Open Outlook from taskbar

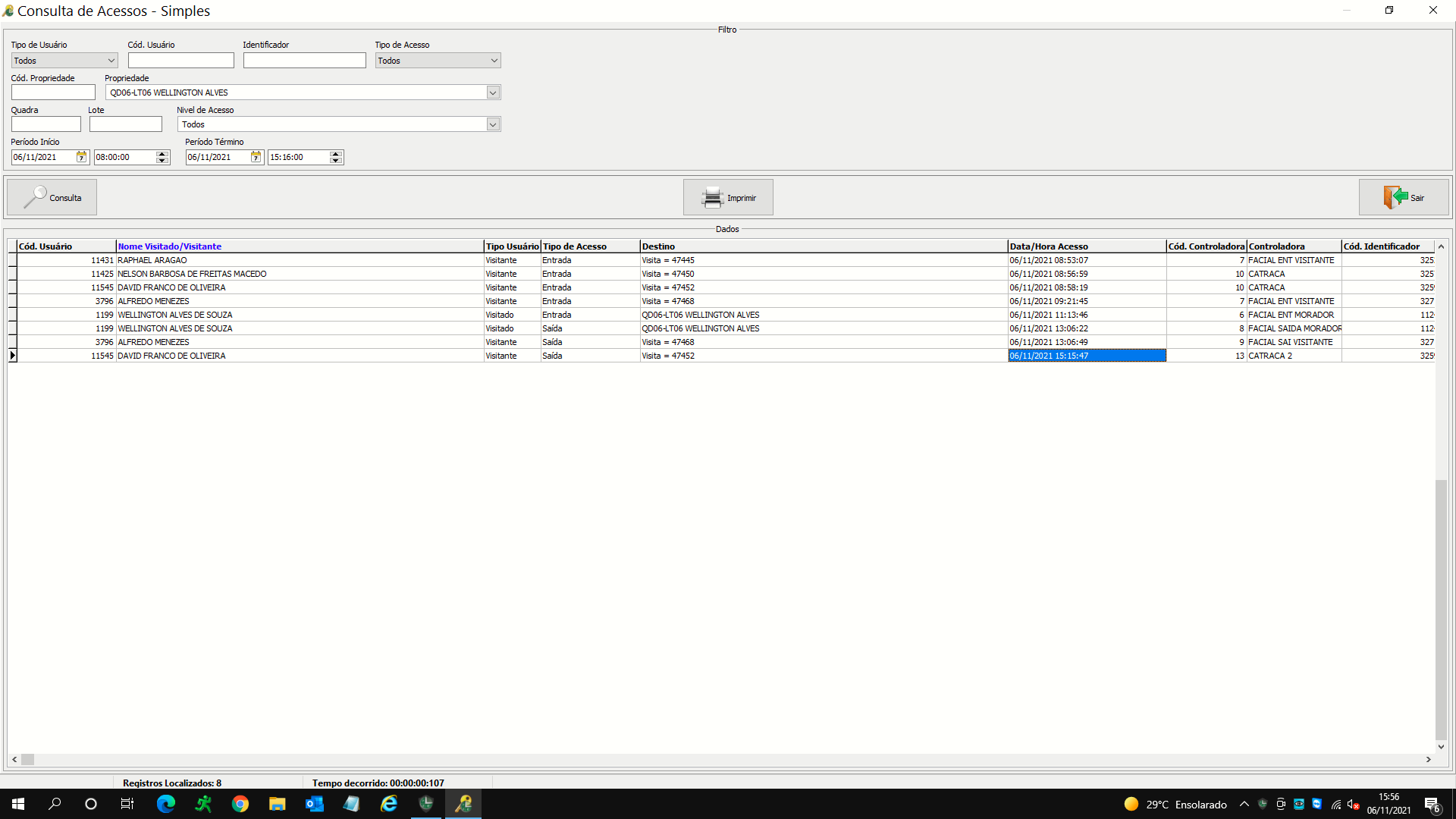314,804
